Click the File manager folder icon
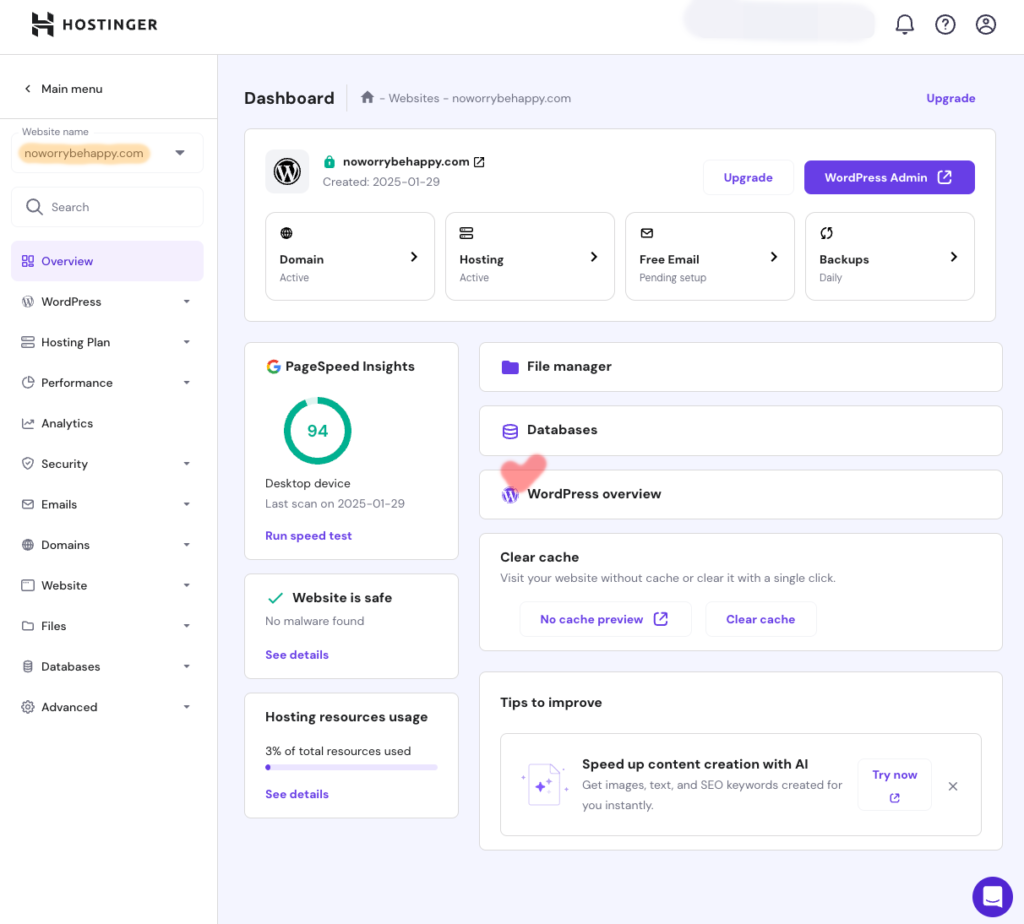This screenshot has height=924, width=1024. point(510,367)
